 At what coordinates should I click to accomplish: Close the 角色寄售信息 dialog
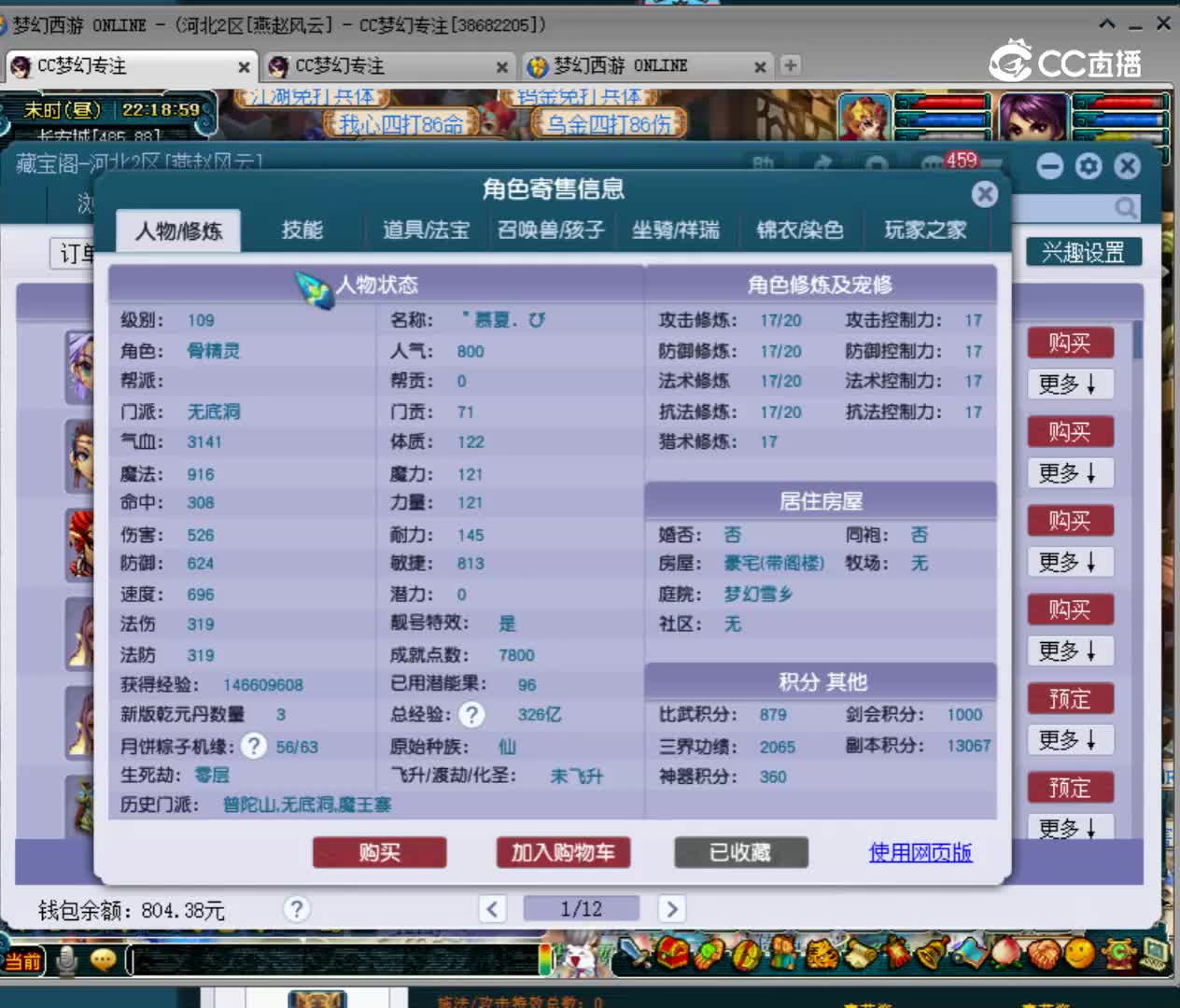tap(984, 193)
